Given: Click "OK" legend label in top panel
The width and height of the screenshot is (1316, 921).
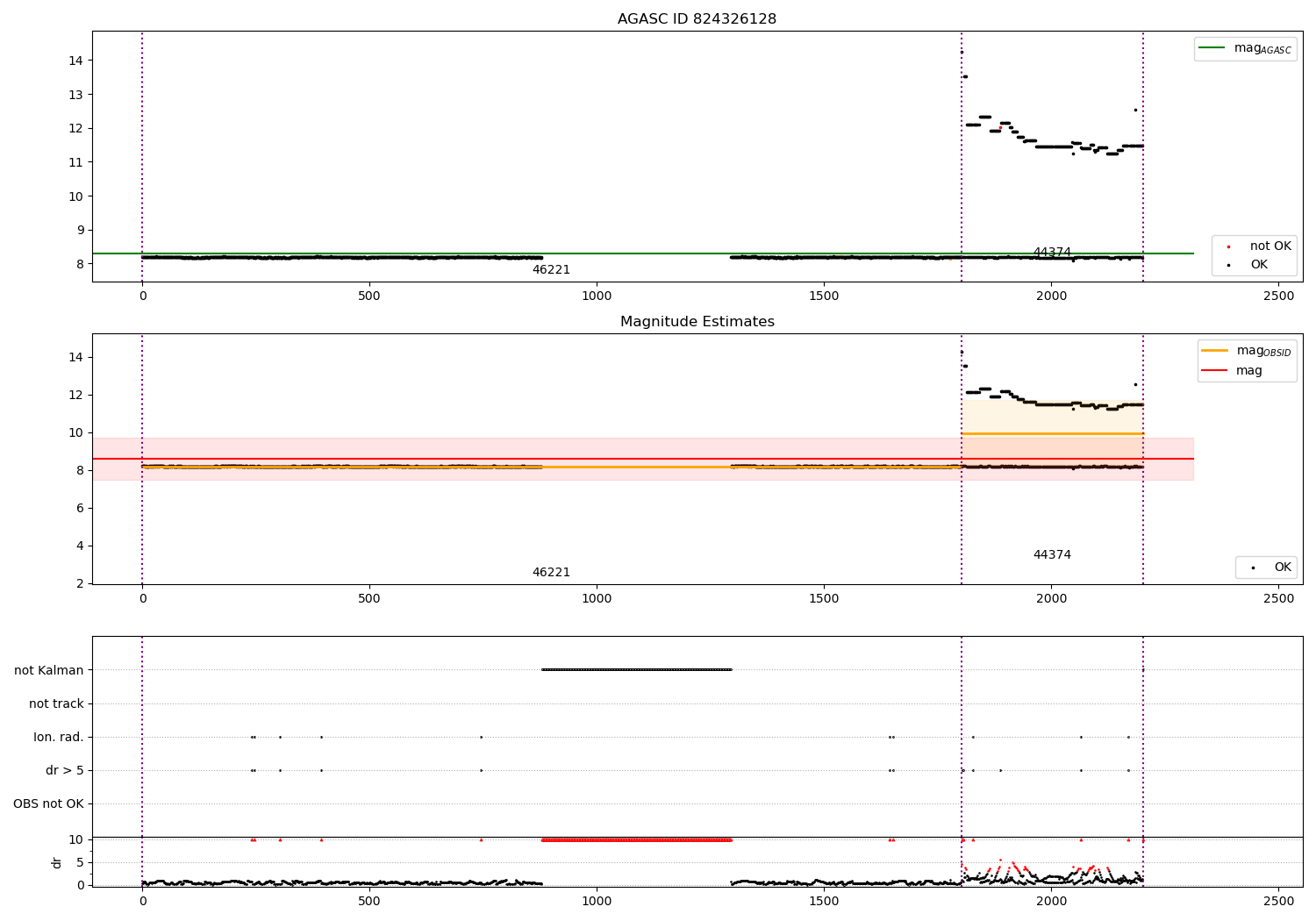Looking at the screenshot, I should click(1259, 265).
